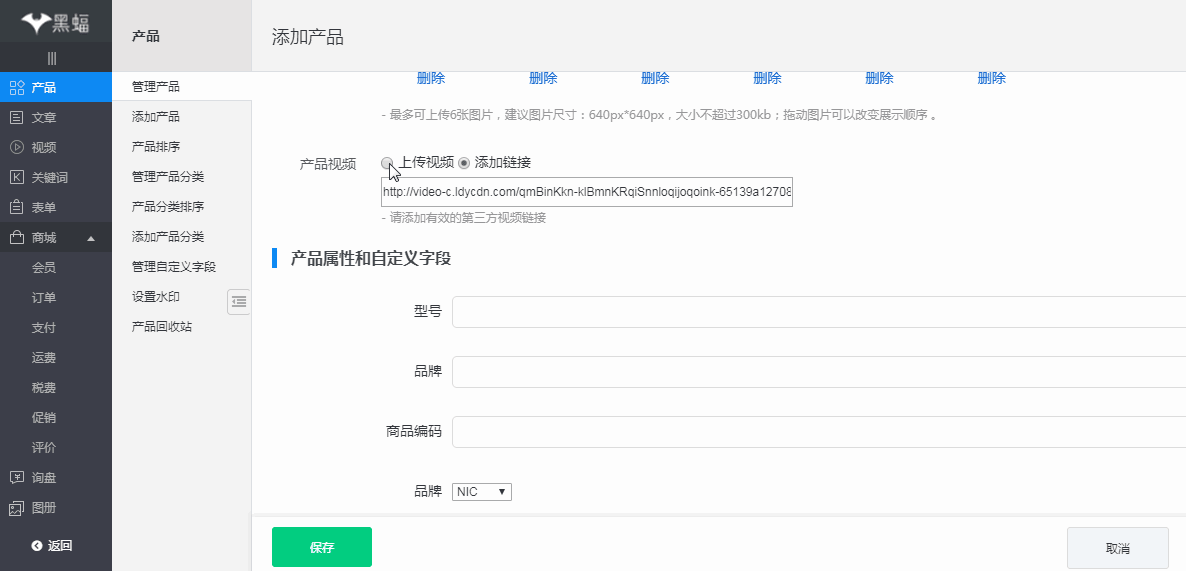Collapse the 商城 menu arrow

(91, 238)
